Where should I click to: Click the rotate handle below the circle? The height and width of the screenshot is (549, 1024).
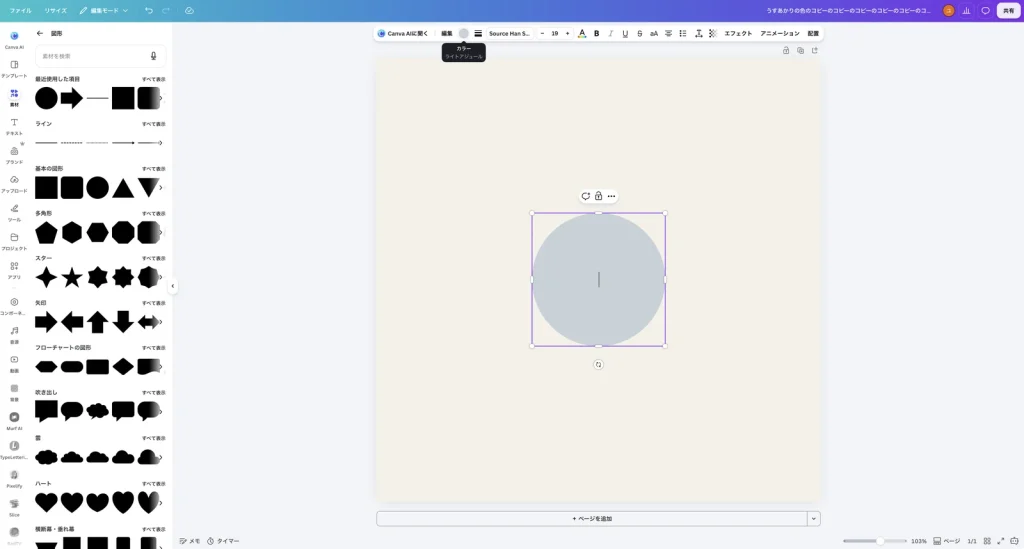point(598,365)
